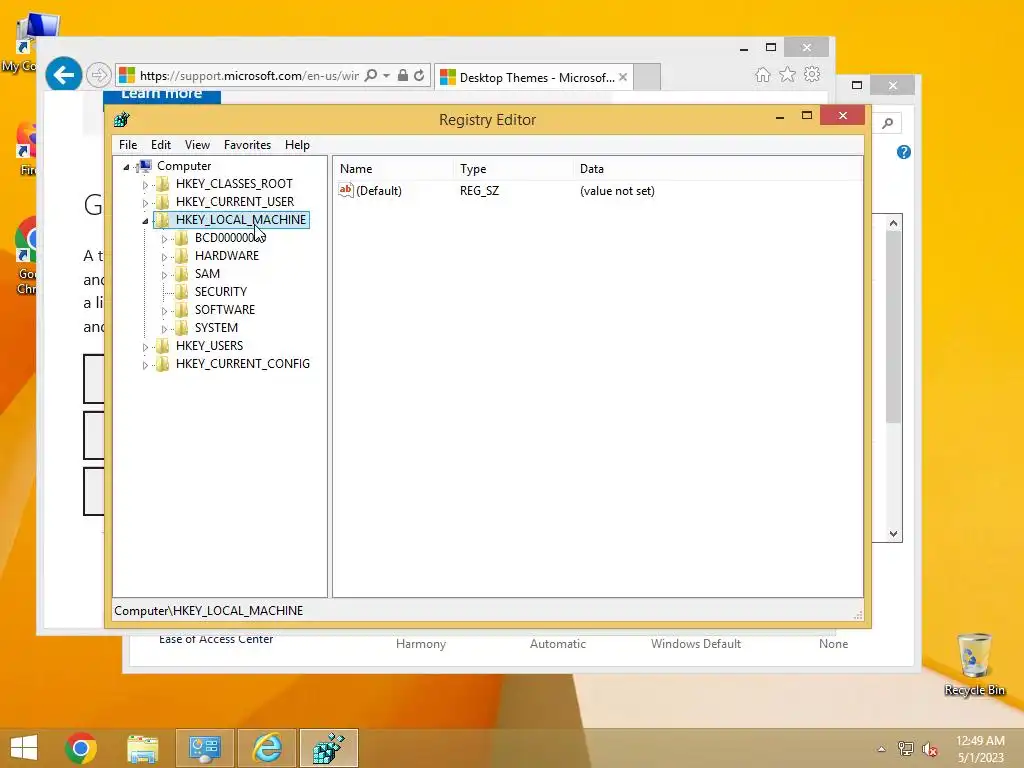Open a new tab in Internet Explorer
The height and width of the screenshot is (768, 1024).
point(647,77)
